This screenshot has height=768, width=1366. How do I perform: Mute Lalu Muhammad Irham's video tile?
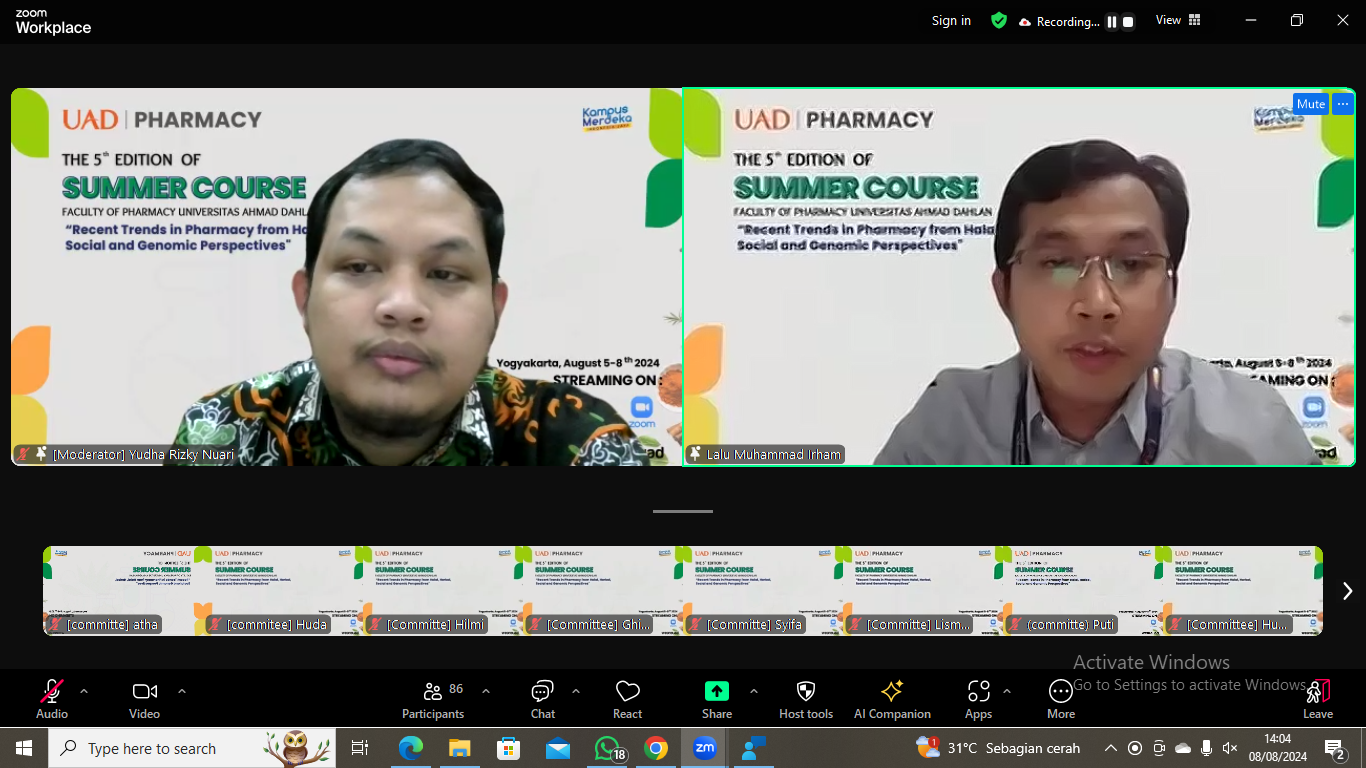pos(1310,103)
